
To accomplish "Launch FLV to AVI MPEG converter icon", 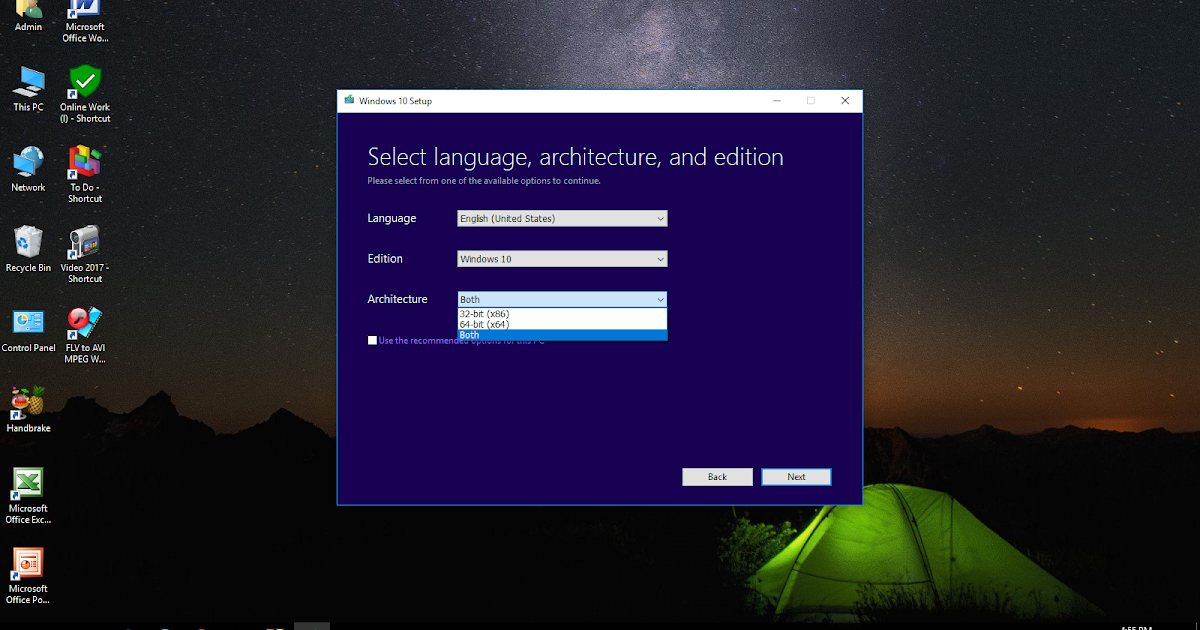I will click(85, 333).
